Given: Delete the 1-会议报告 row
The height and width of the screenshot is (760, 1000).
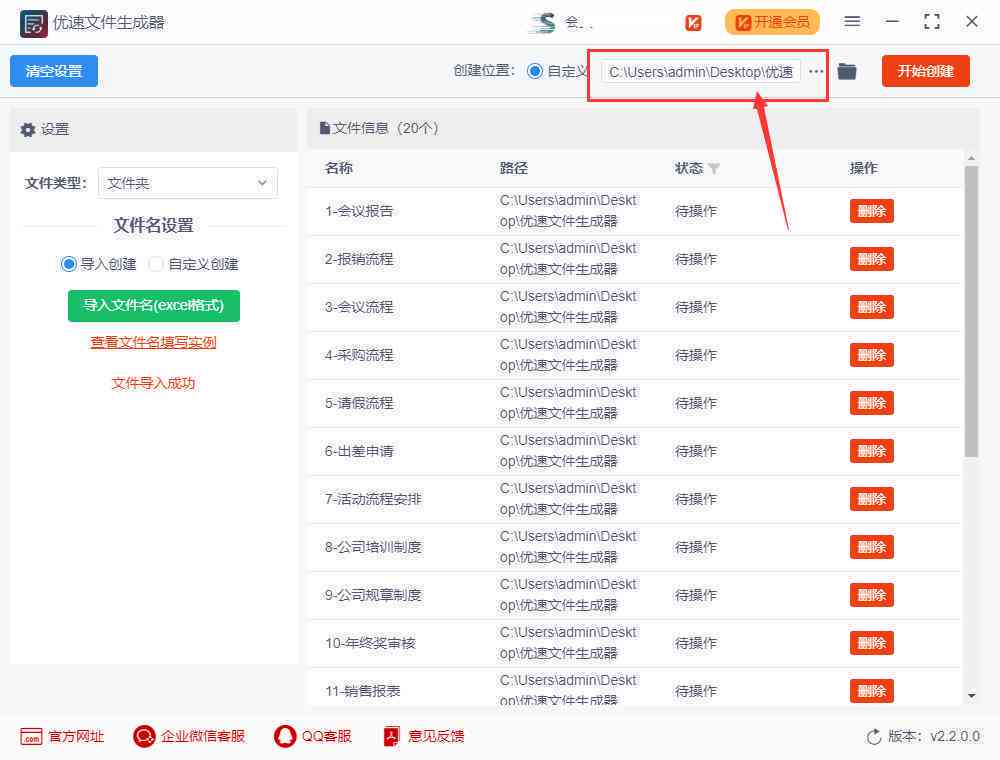Looking at the screenshot, I should click(x=871, y=211).
